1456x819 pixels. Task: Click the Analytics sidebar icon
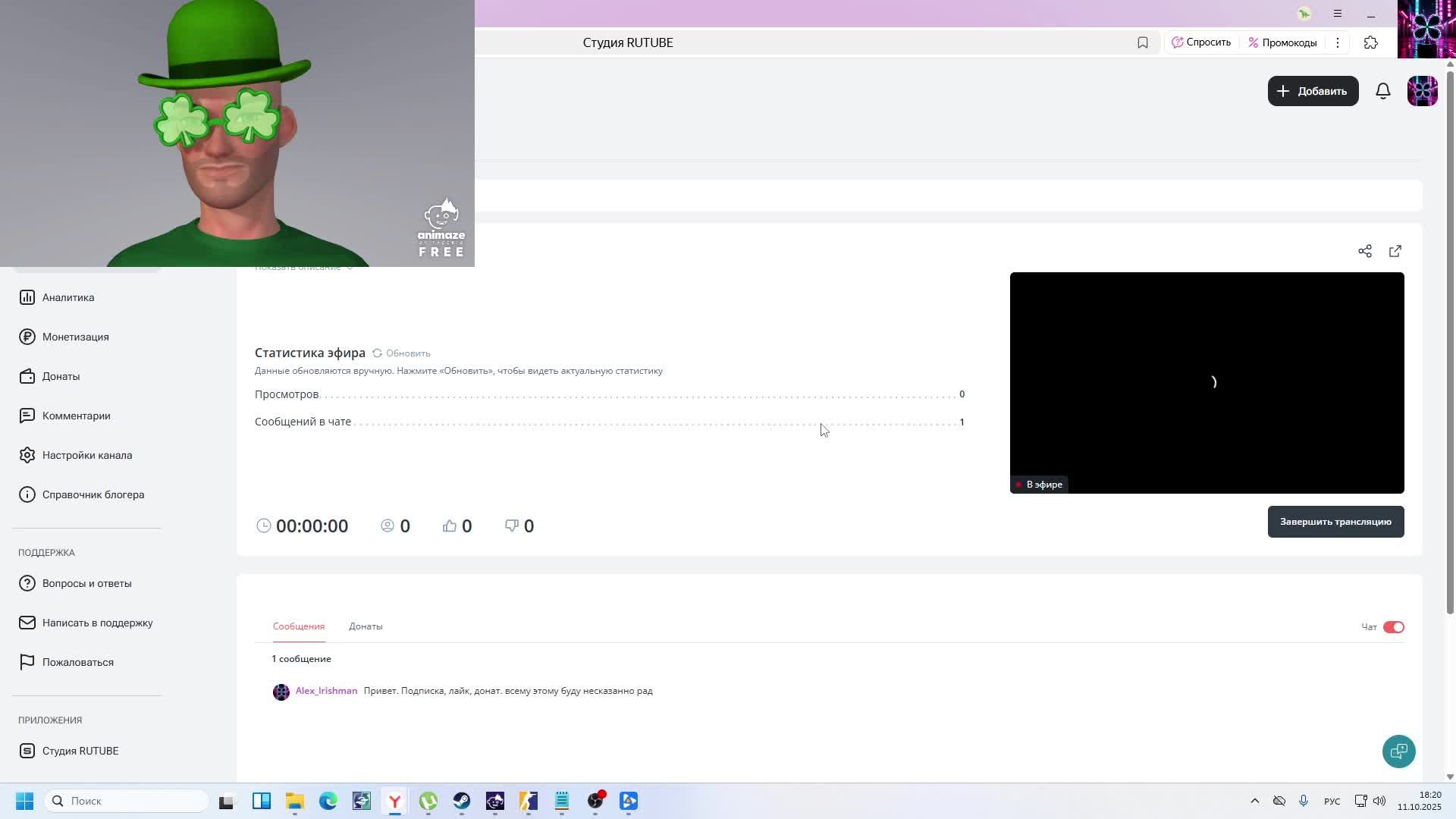pos(27,297)
